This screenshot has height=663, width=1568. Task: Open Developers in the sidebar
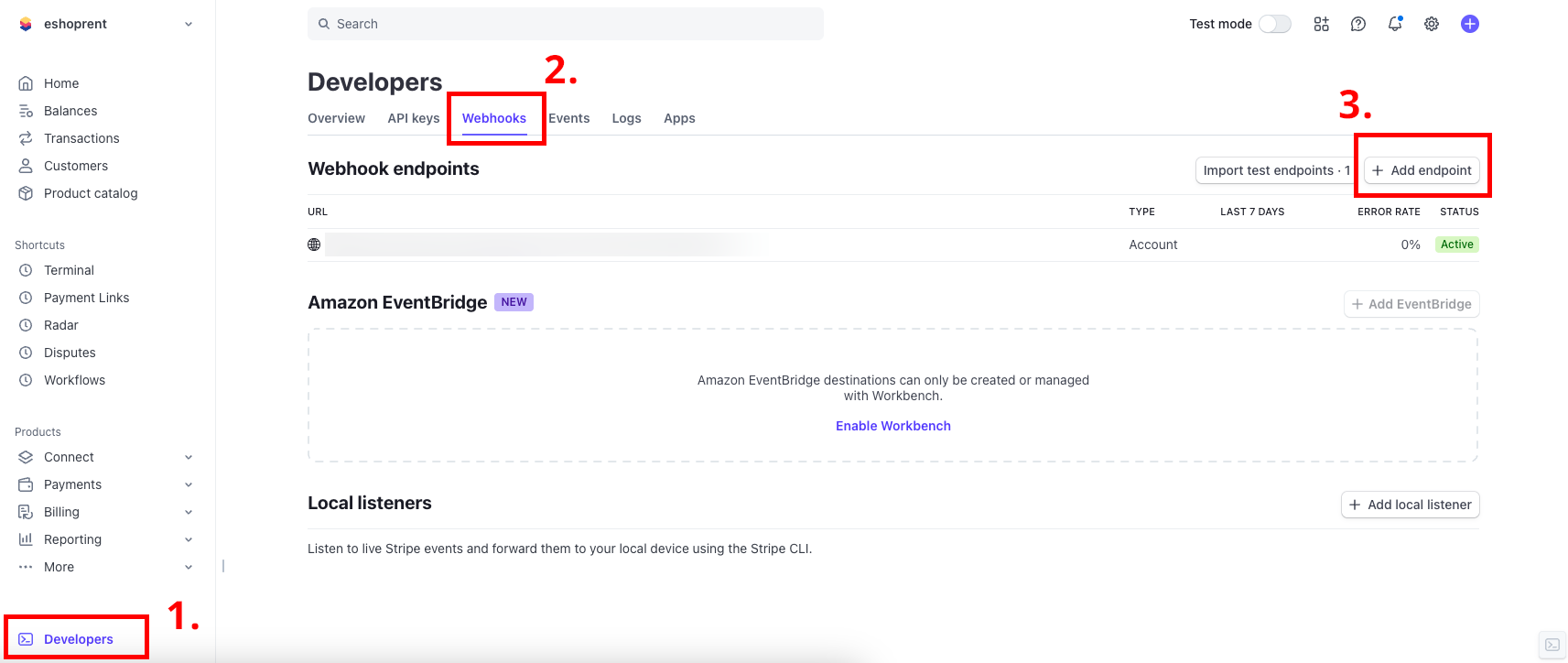pyautogui.click(x=78, y=639)
